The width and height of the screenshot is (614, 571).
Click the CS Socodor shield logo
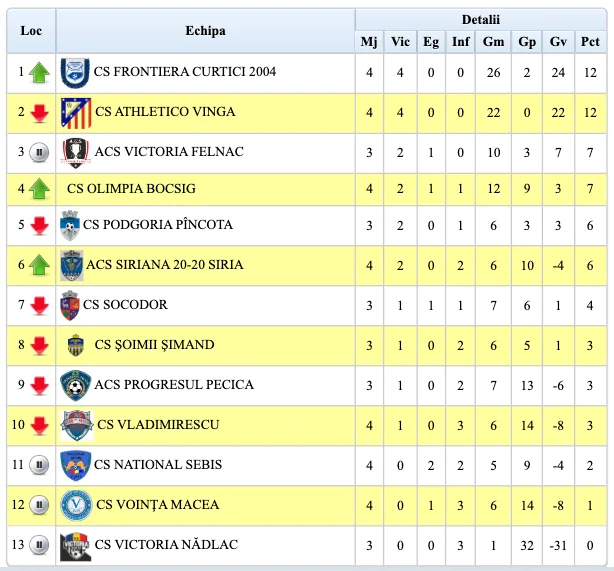(x=70, y=305)
